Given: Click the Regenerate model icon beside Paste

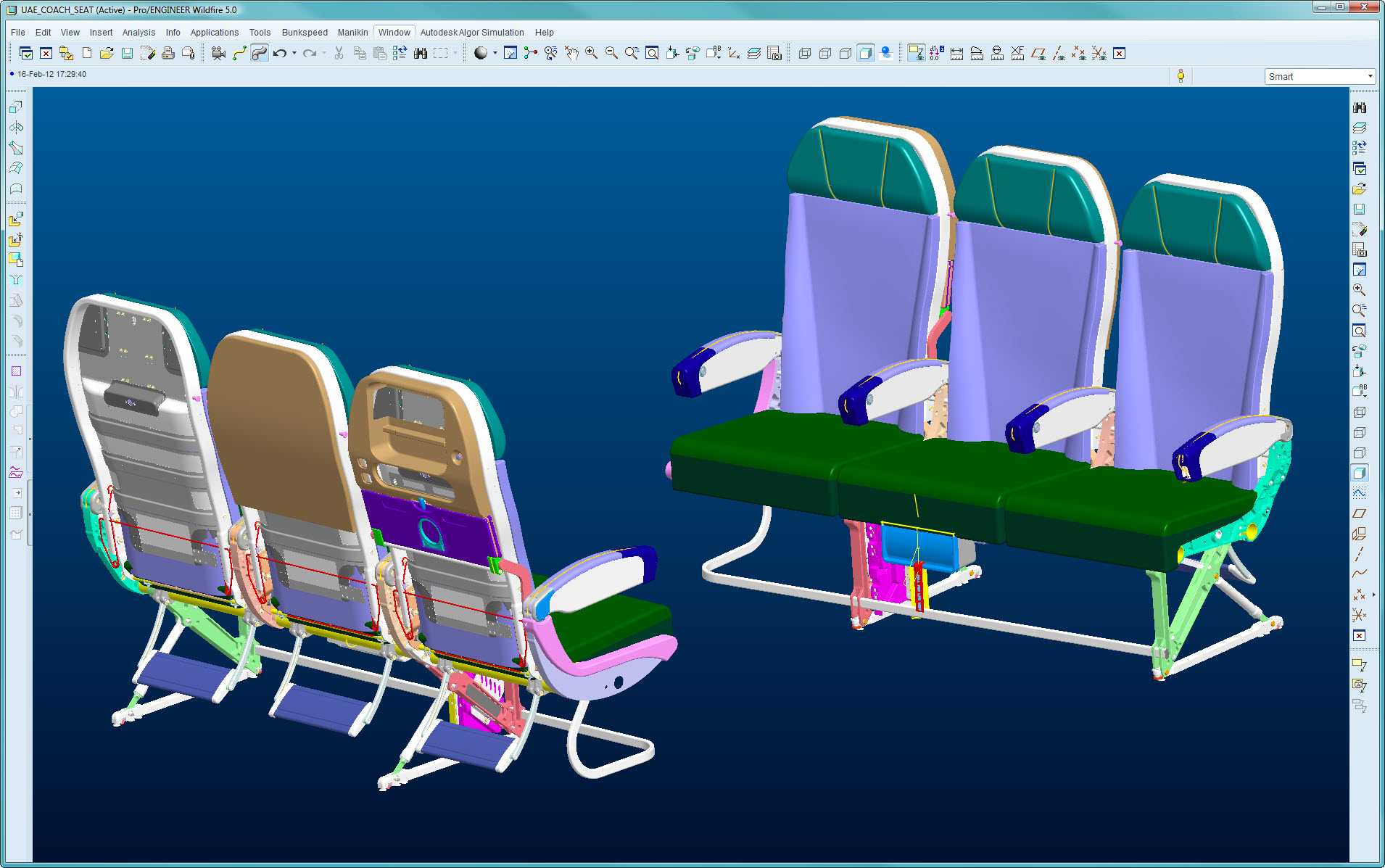Looking at the screenshot, I should tap(400, 53).
